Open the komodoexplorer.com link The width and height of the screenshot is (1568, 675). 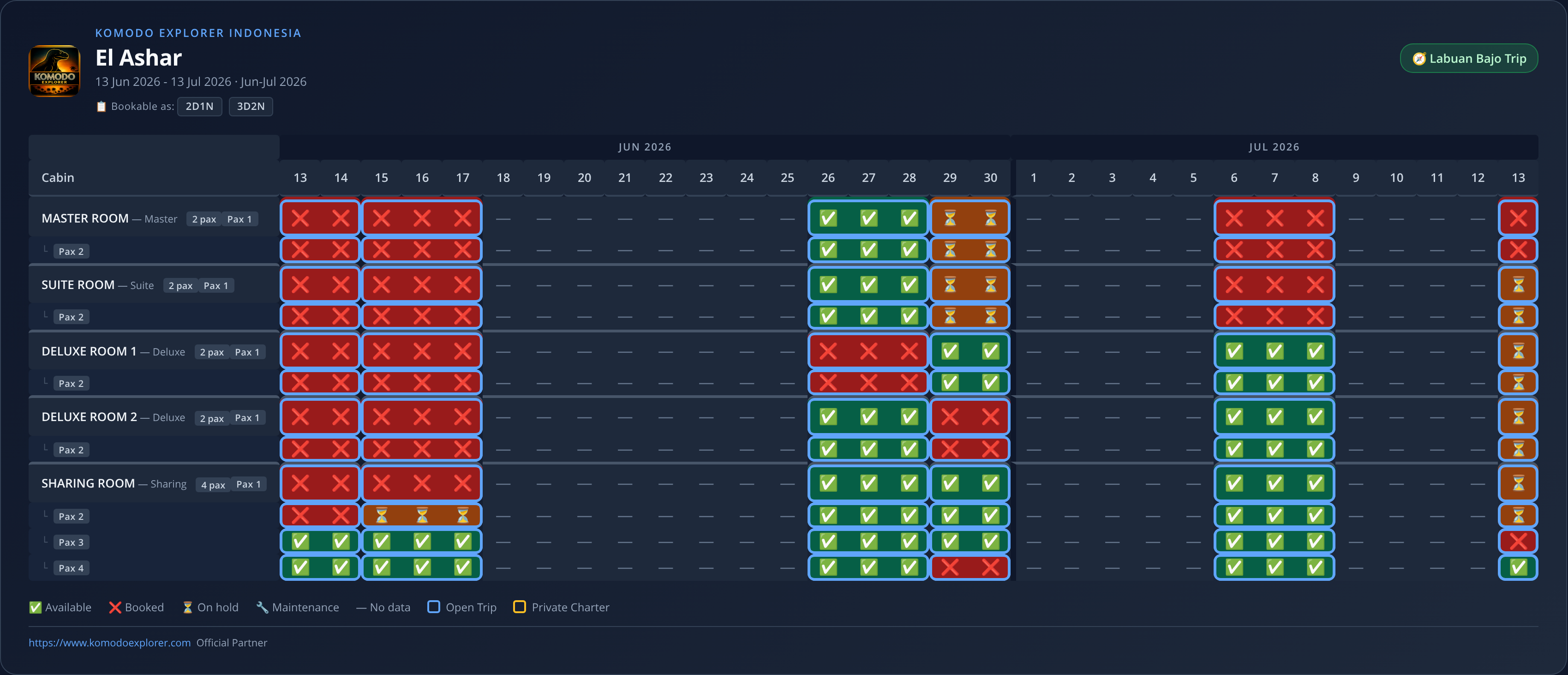click(109, 643)
